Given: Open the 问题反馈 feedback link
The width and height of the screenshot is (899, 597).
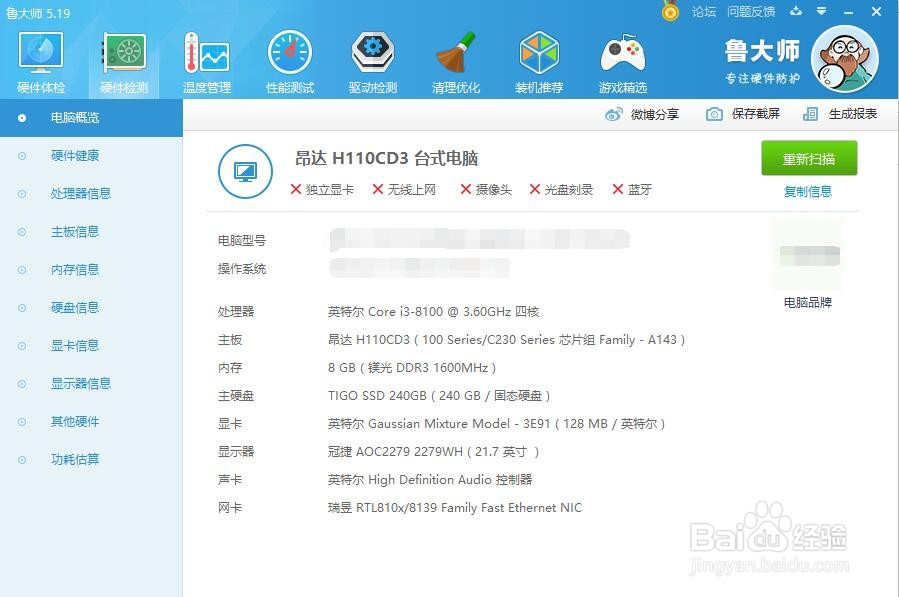Looking at the screenshot, I should [x=751, y=11].
